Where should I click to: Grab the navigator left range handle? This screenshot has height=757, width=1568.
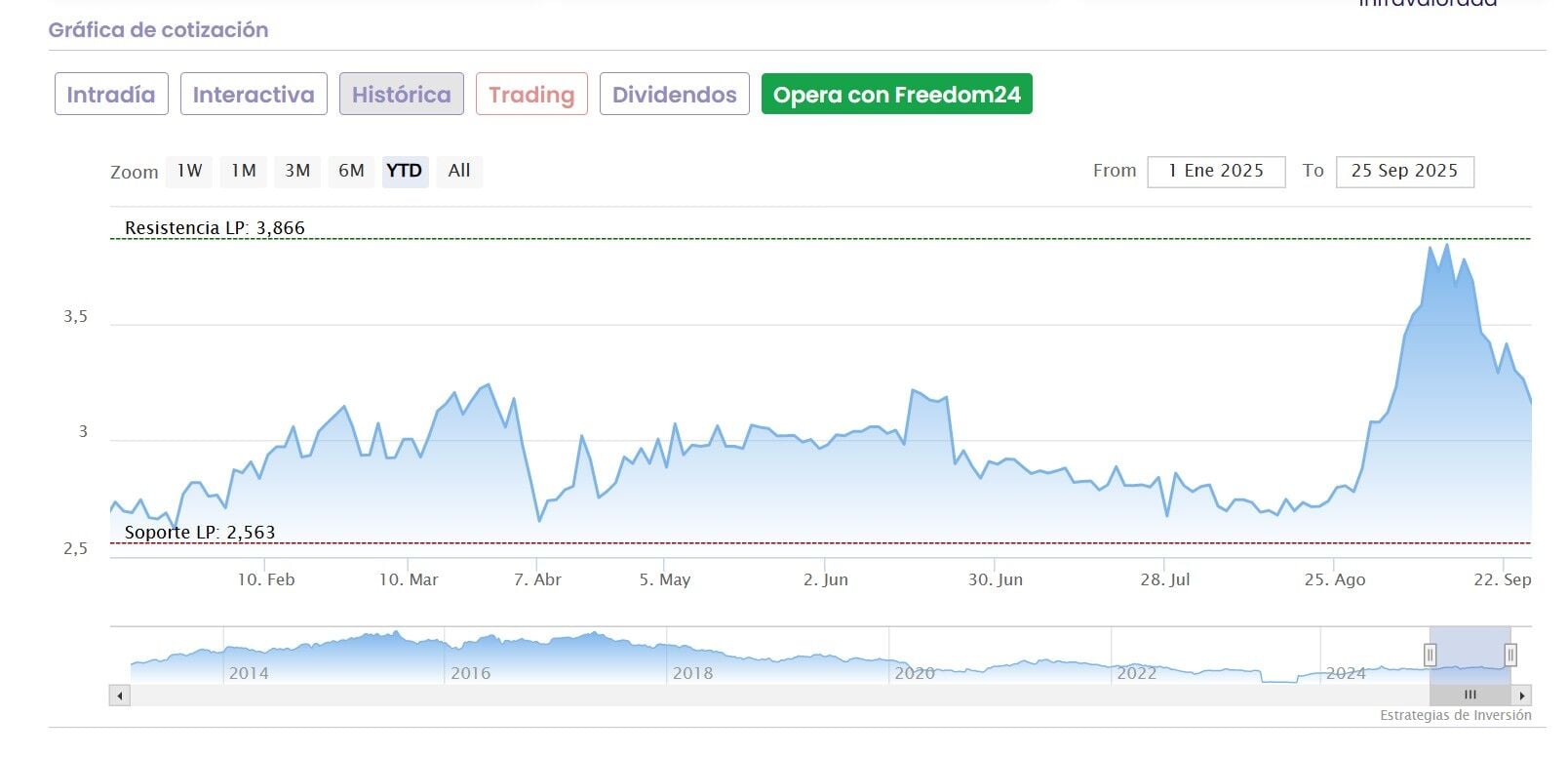pos(1431,655)
